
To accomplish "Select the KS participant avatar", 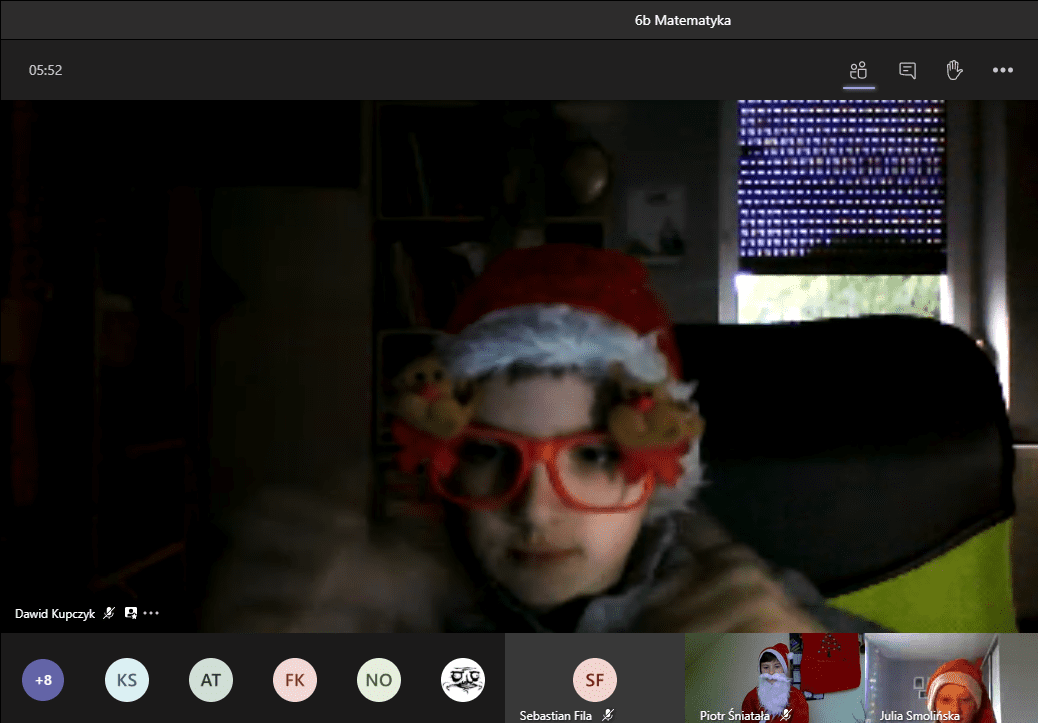I will 127,680.
